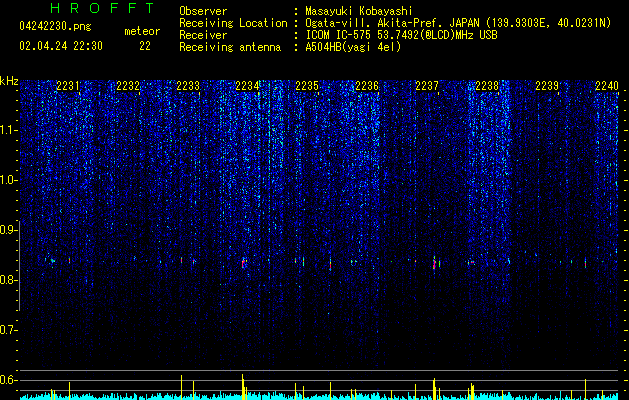Select antenna value A504HB(yagi 4el)

[353, 47]
